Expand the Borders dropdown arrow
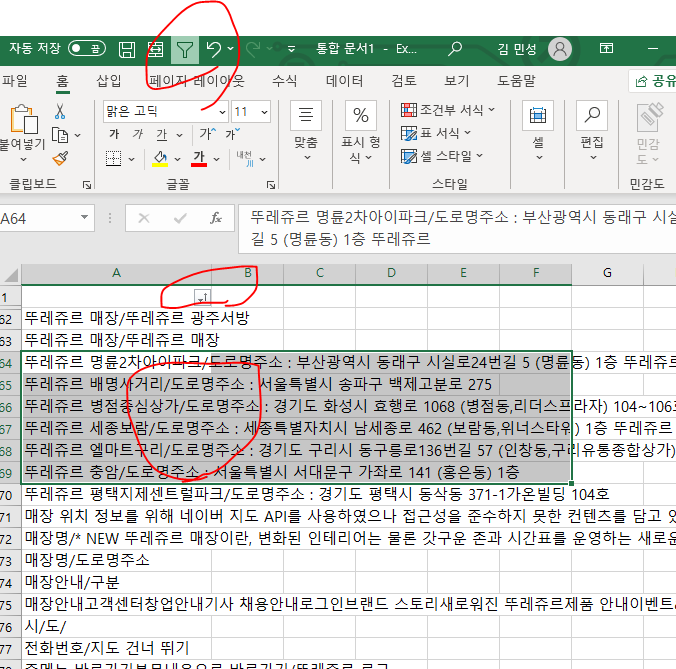Image resolution: width=676 pixels, height=669 pixels. [131, 159]
